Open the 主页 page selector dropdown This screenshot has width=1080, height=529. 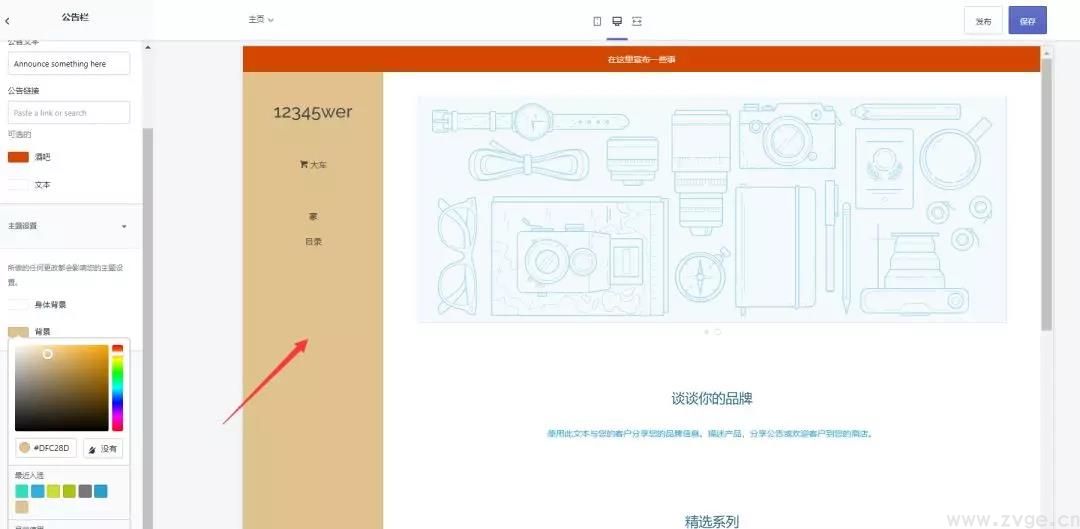tap(261, 20)
